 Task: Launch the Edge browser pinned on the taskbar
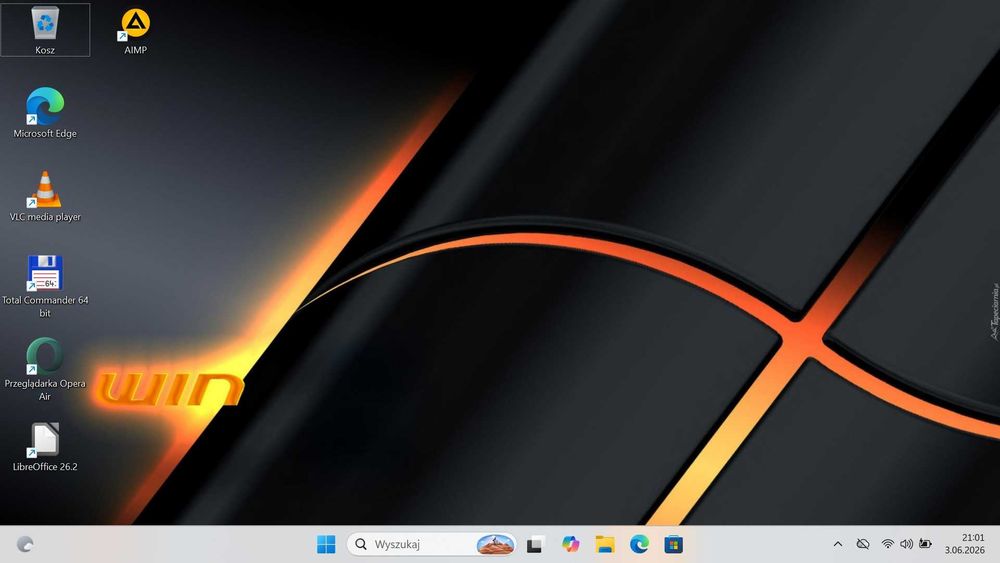pyautogui.click(x=639, y=544)
